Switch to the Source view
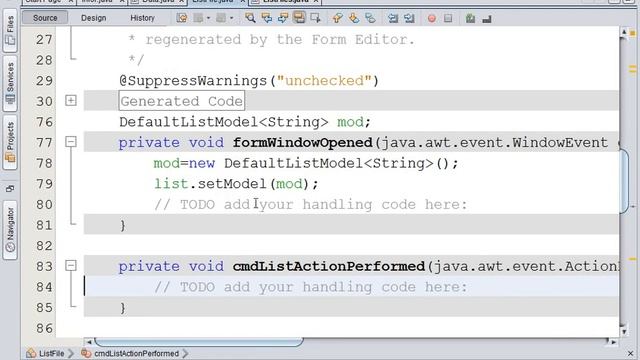Image resolution: width=640 pixels, height=360 pixels. pyautogui.click(x=45, y=18)
